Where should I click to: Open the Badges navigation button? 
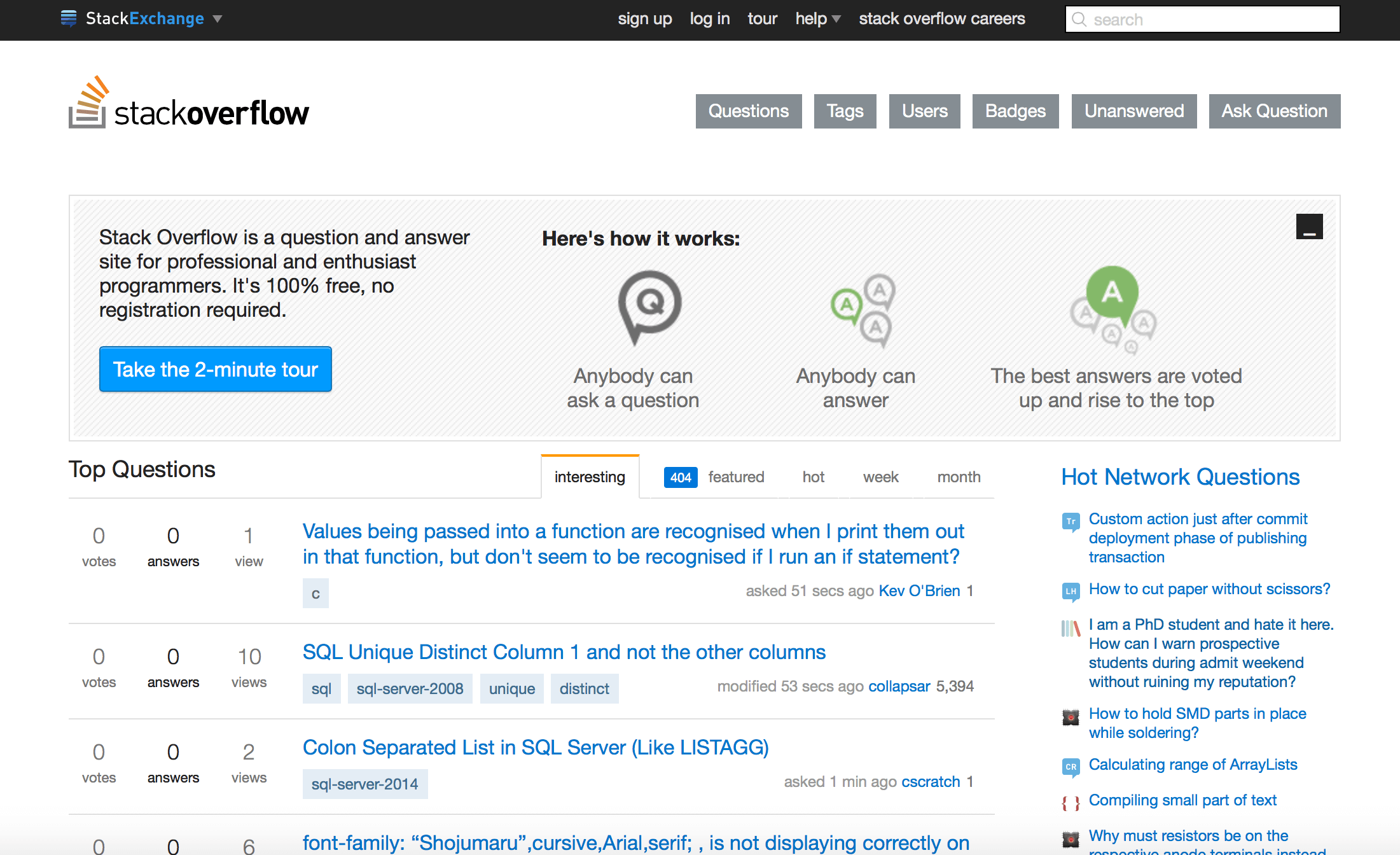click(1016, 111)
